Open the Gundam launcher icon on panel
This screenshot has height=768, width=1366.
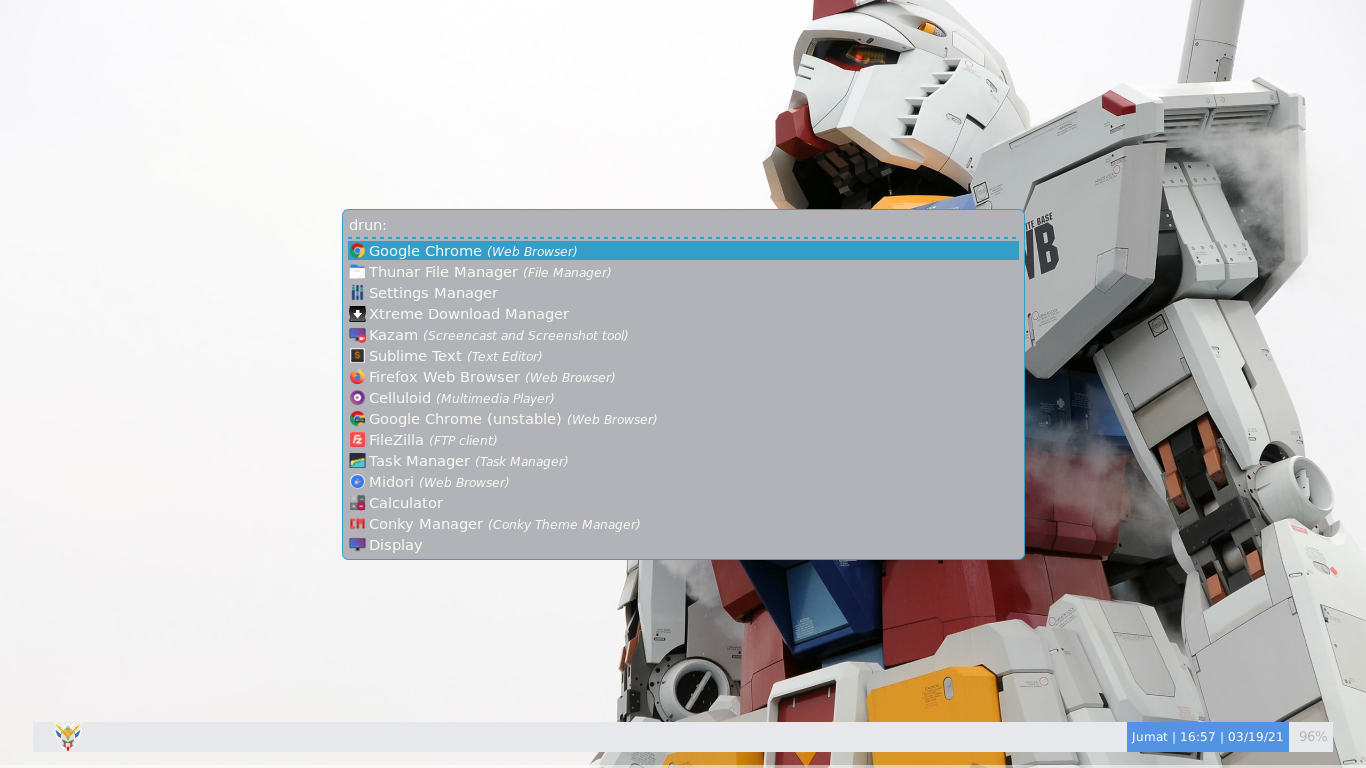click(68, 737)
